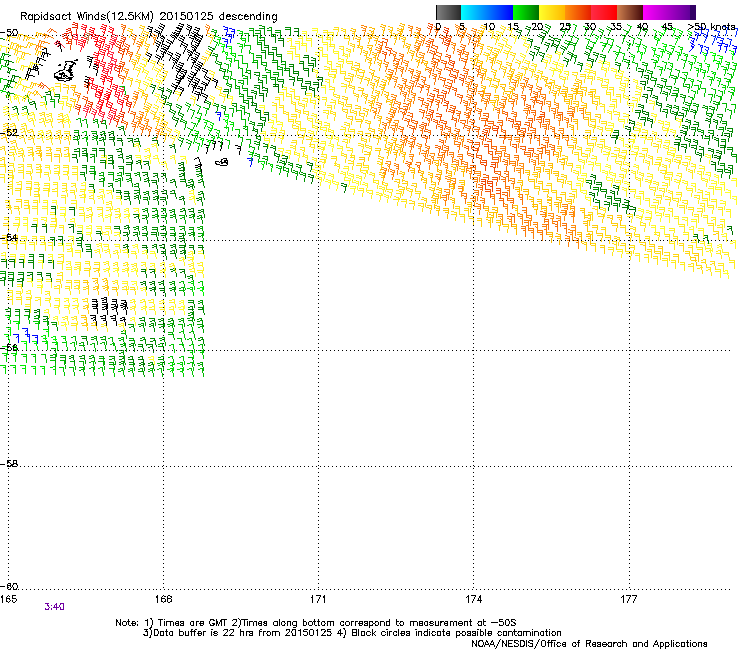Click the orange 25-30 knots legend segment
740x650 pixels.
(x=578, y=12)
